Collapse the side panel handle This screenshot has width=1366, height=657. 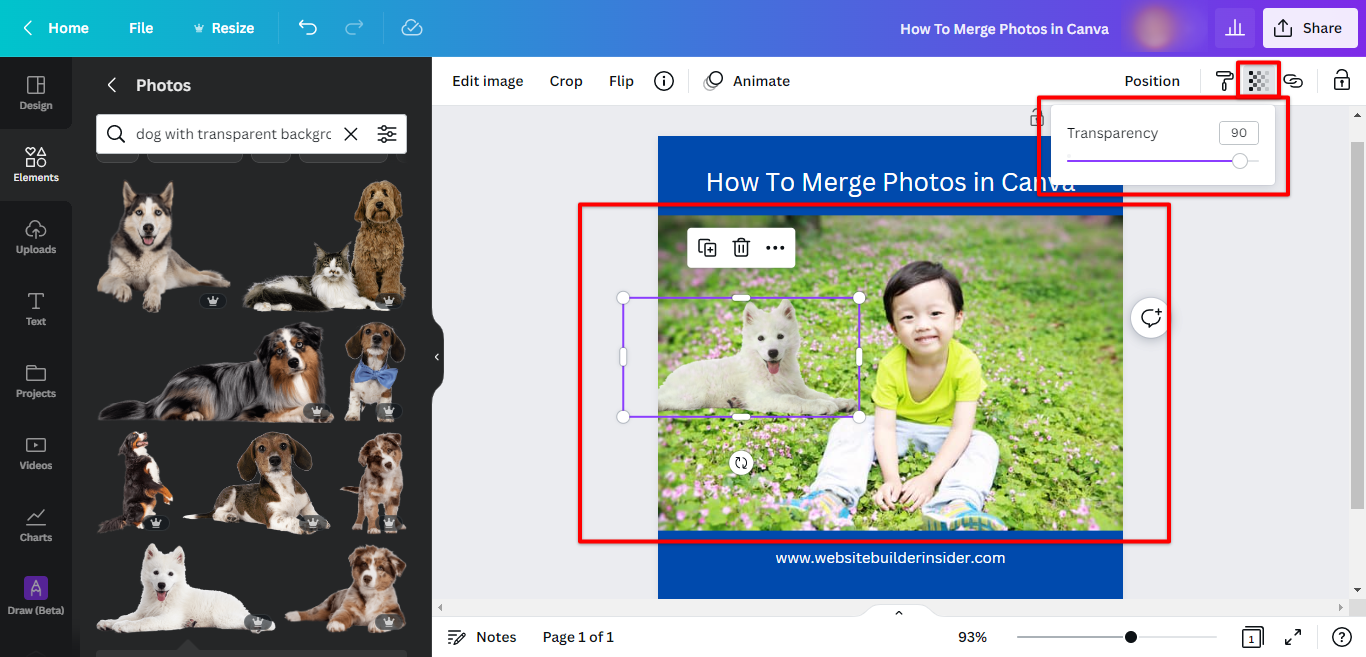coord(437,357)
